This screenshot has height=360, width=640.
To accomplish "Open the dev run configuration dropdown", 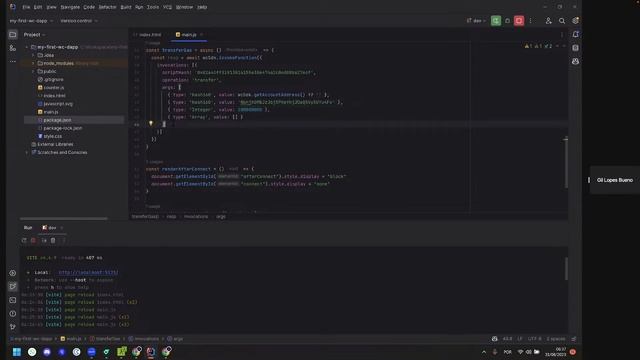I will click(476, 20).
